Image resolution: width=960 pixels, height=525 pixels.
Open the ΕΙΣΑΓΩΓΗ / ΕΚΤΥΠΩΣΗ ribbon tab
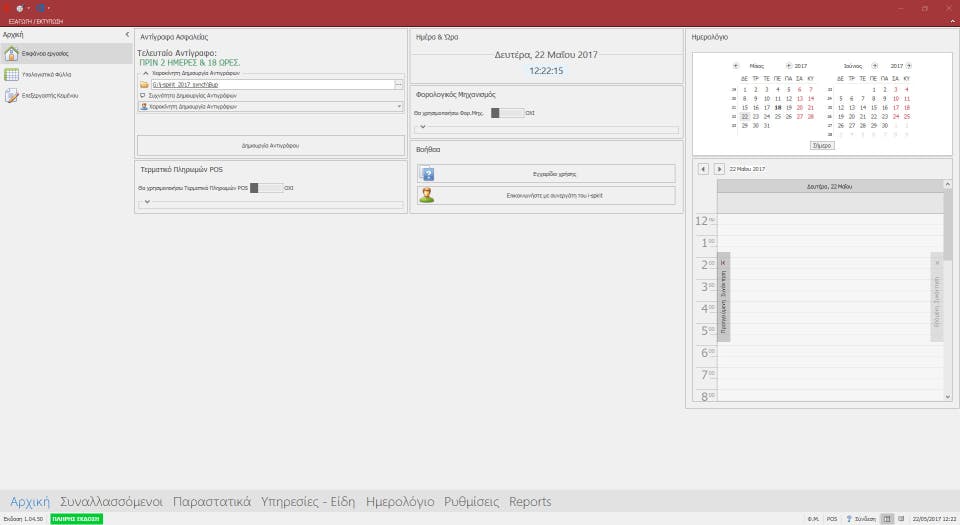coord(36,21)
